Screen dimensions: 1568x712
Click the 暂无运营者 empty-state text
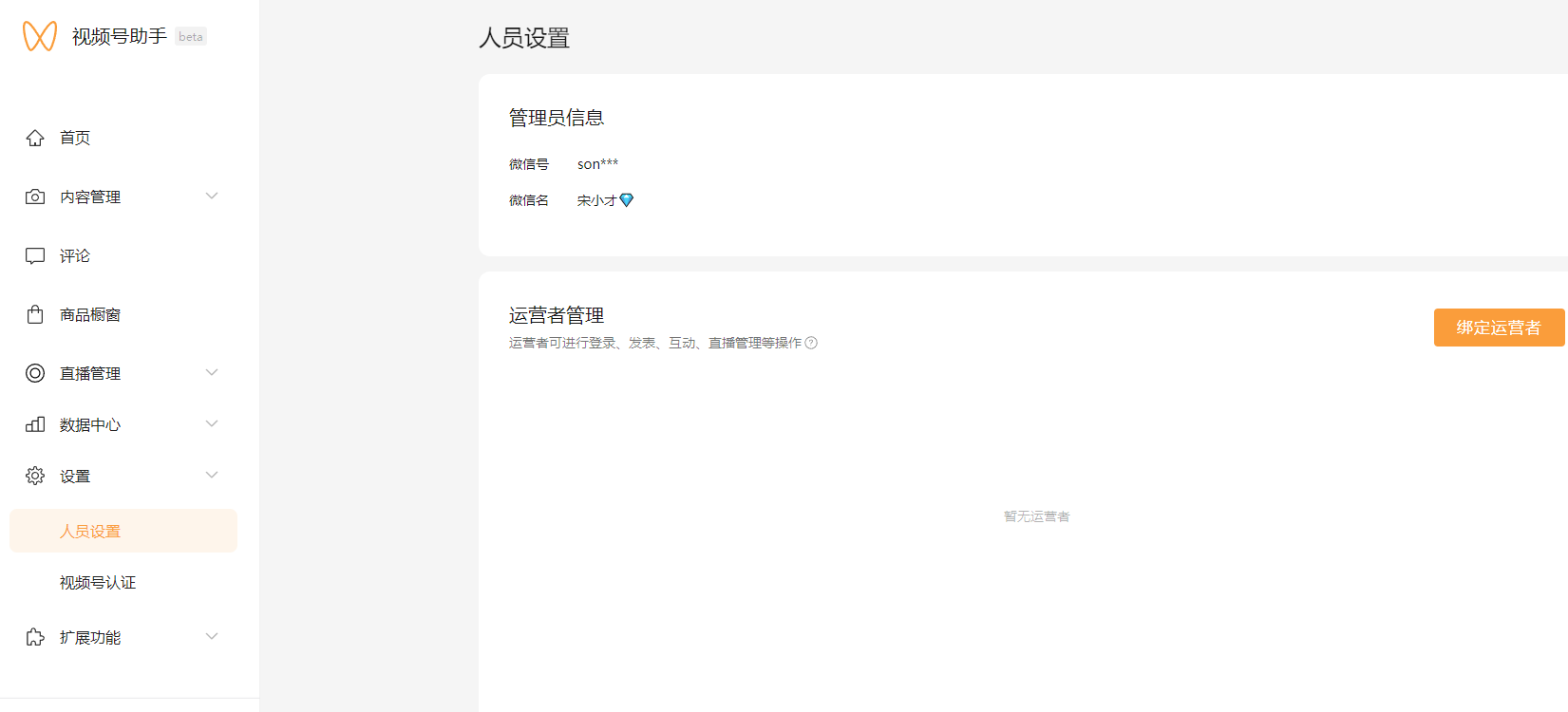1037,516
